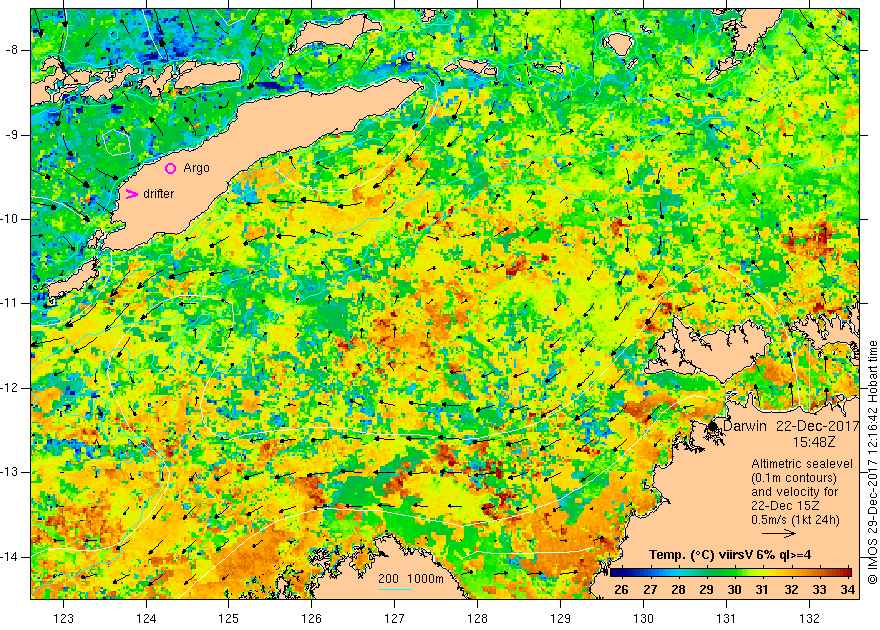
Task: Click latitude axis label -8
Action: click(11, 50)
